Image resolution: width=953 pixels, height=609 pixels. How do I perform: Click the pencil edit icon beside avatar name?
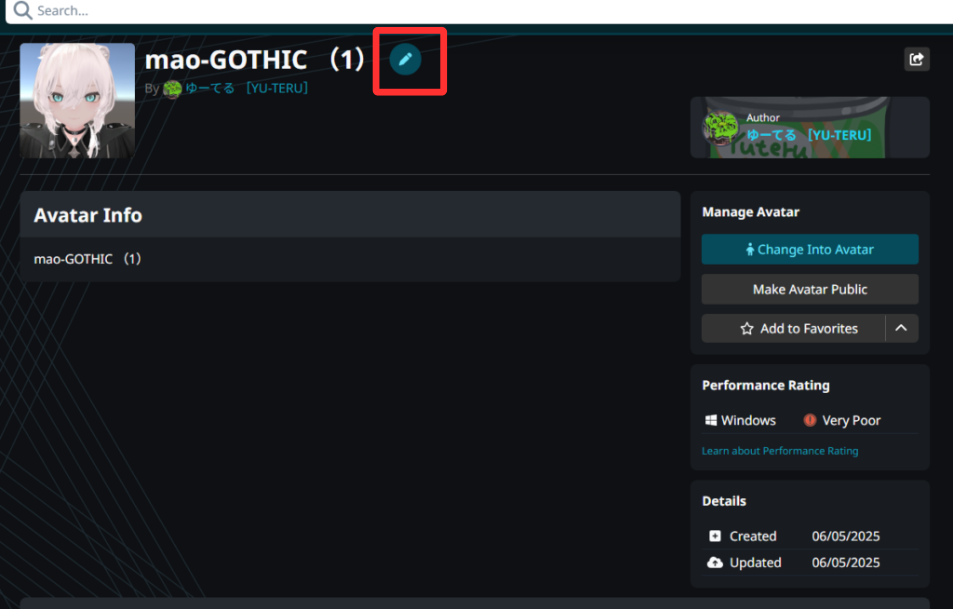point(405,59)
